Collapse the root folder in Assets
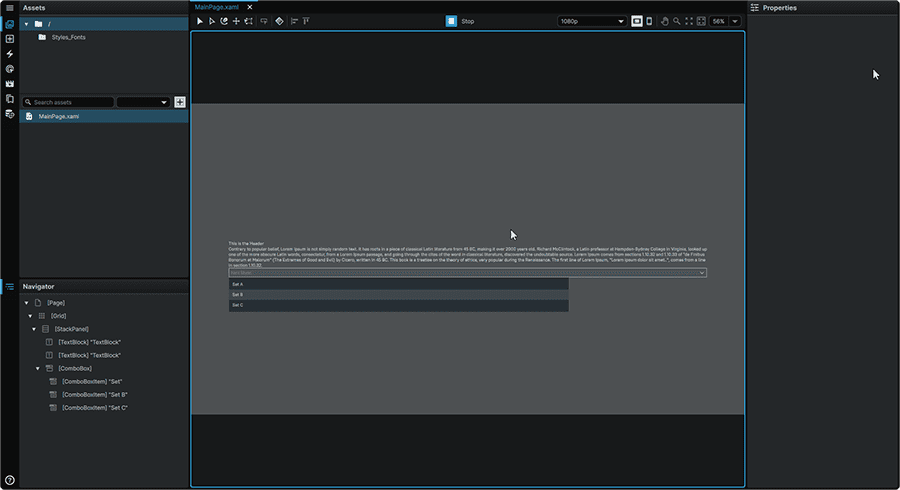 (26, 24)
